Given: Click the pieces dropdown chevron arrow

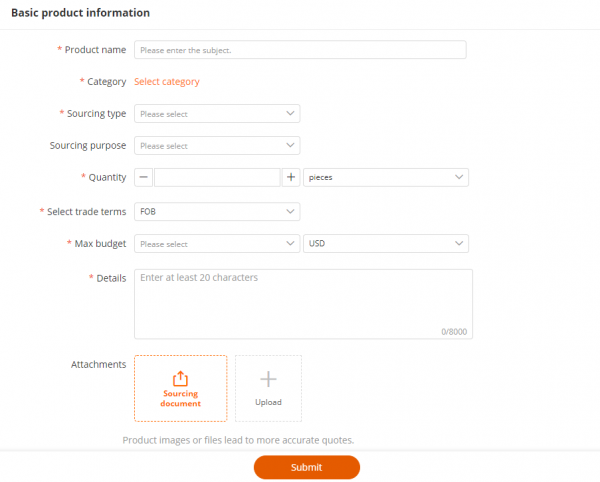Looking at the screenshot, I should click(458, 177).
